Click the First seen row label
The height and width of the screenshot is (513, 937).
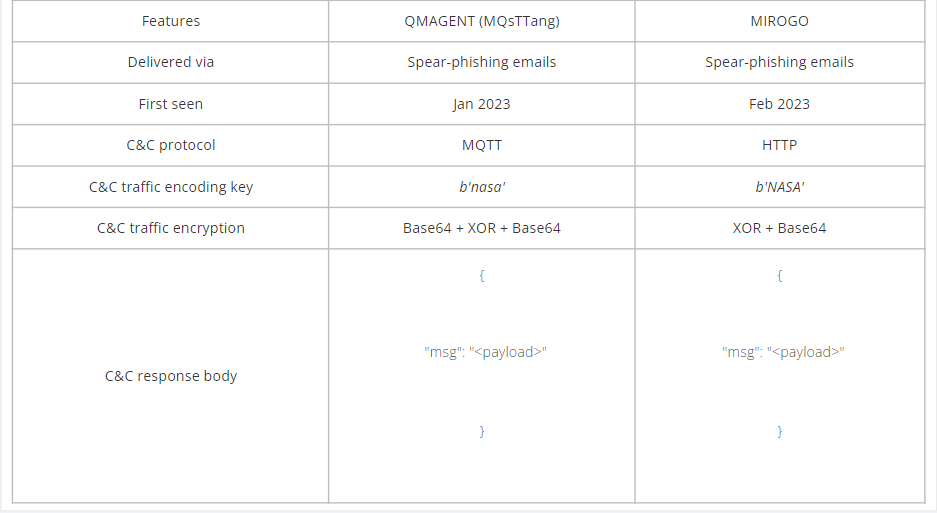point(170,104)
